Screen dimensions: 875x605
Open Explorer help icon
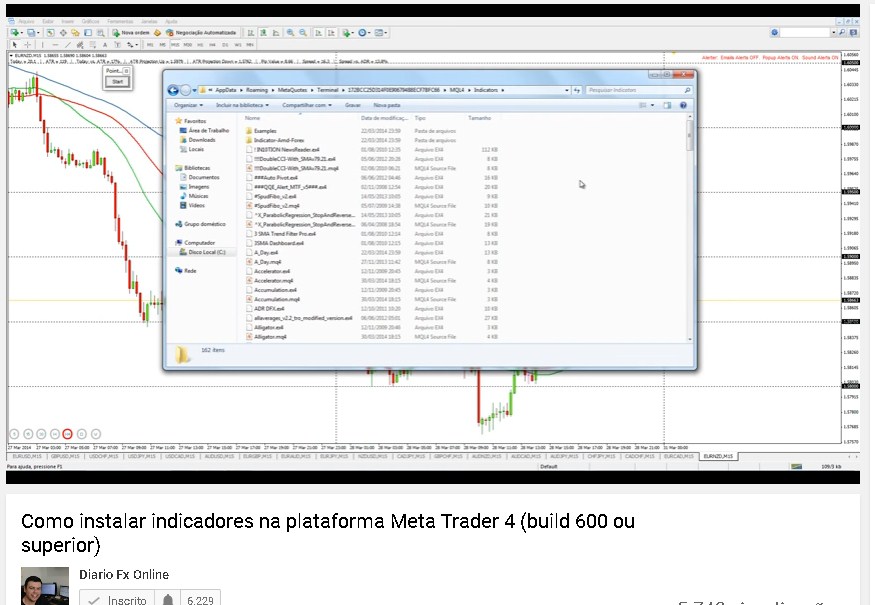(683, 105)
